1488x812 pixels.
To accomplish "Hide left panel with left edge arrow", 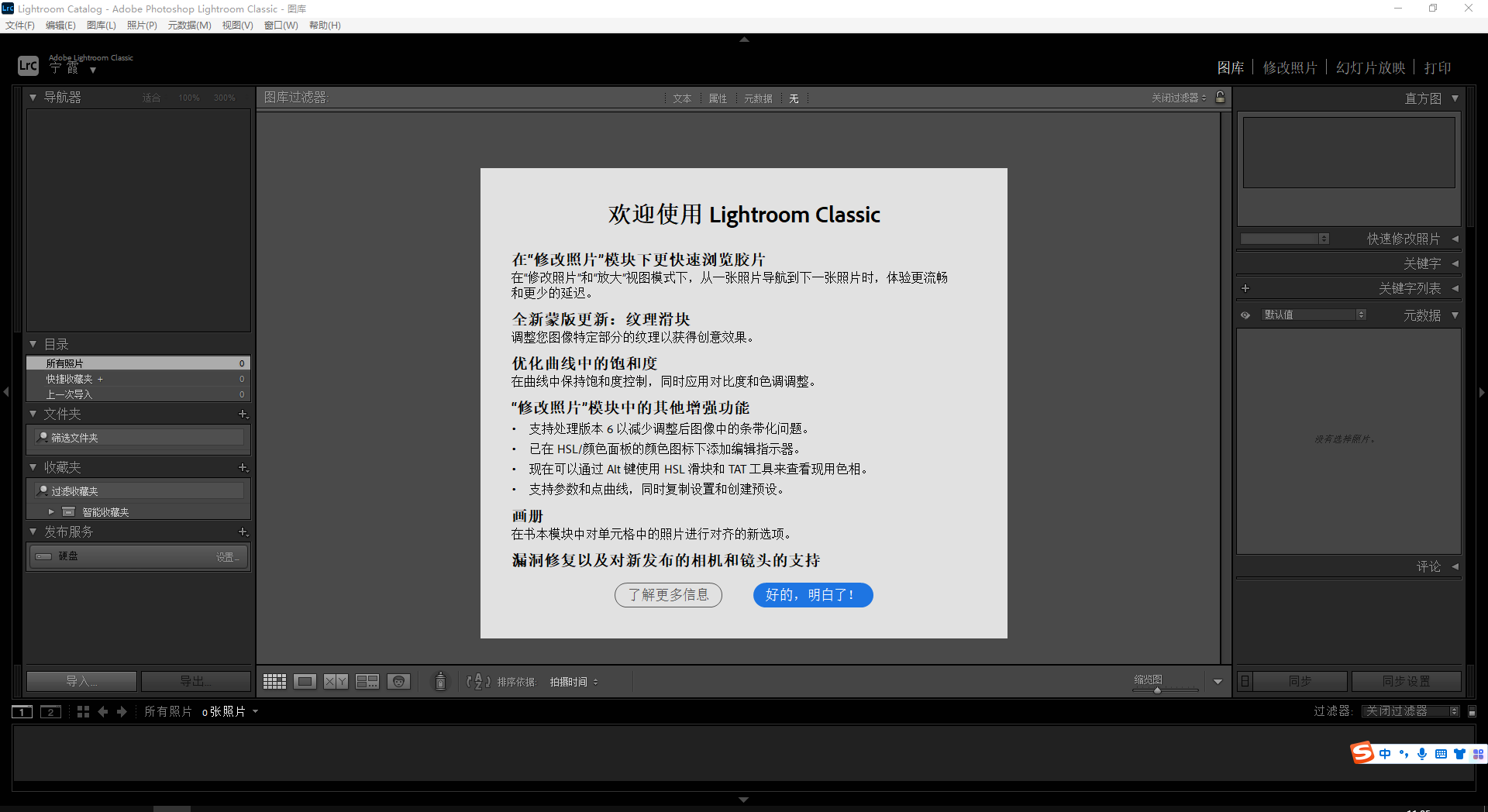I will (x=5, y=392).
